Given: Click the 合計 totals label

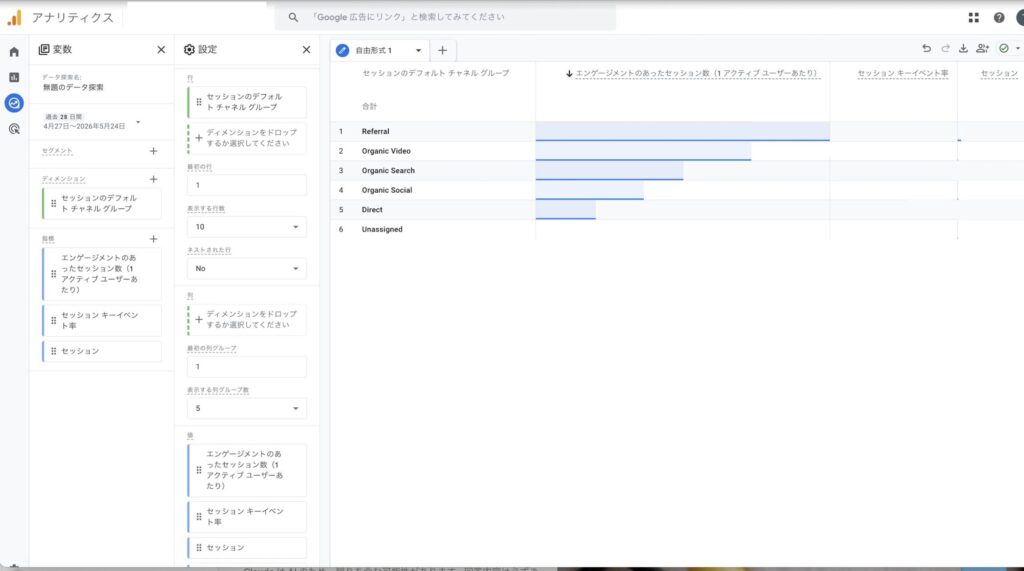Looking at the screenshot, I should (x=370, y=106).
